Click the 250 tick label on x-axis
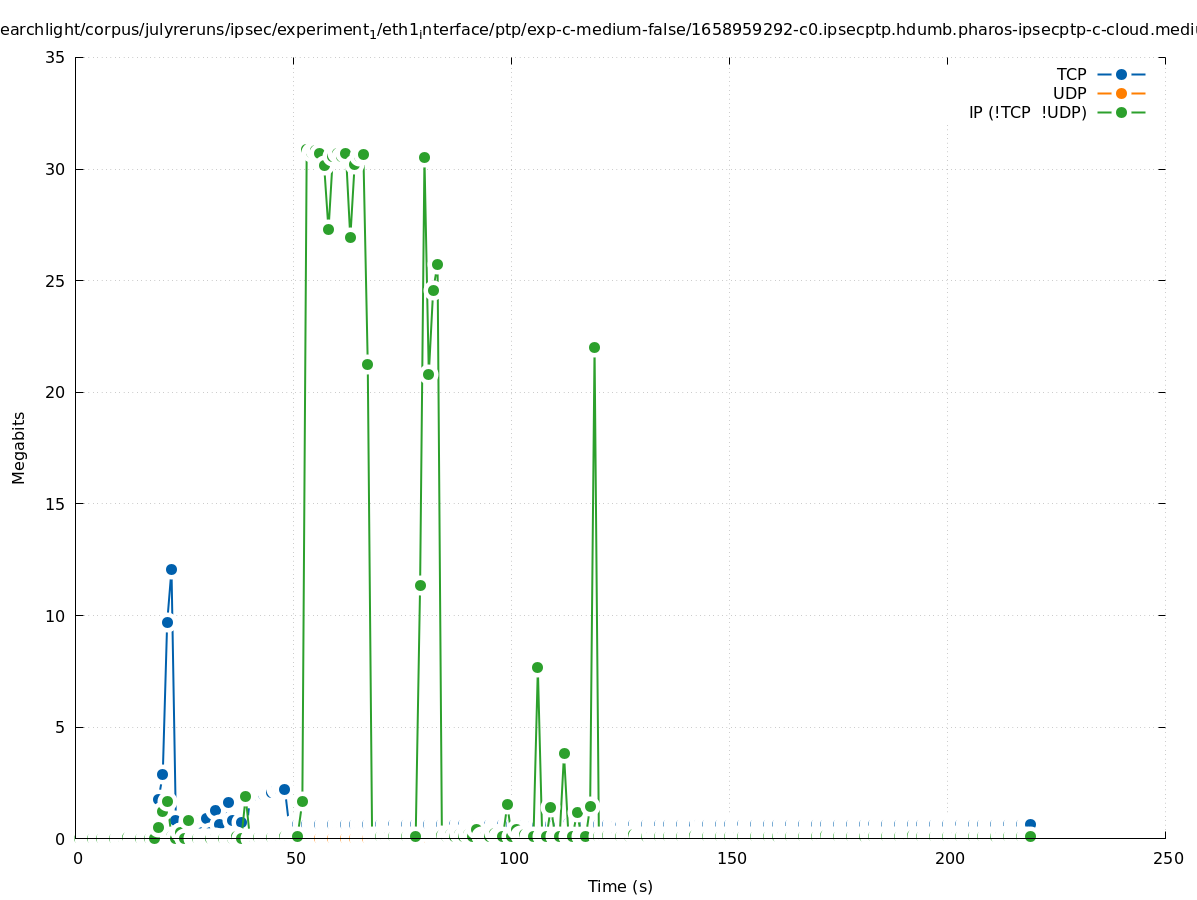The height and width of the screenshot is (900, 1197). [1166, 858]
